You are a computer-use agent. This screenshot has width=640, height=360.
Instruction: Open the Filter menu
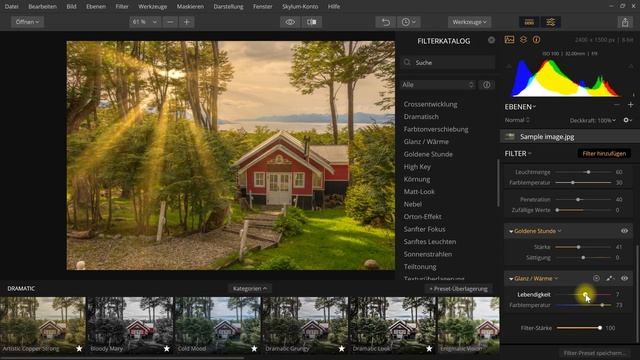(122, 7)
